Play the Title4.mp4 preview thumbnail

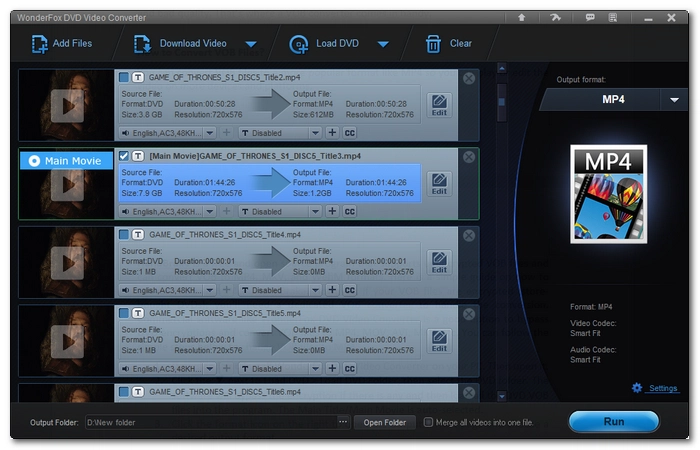67,263
